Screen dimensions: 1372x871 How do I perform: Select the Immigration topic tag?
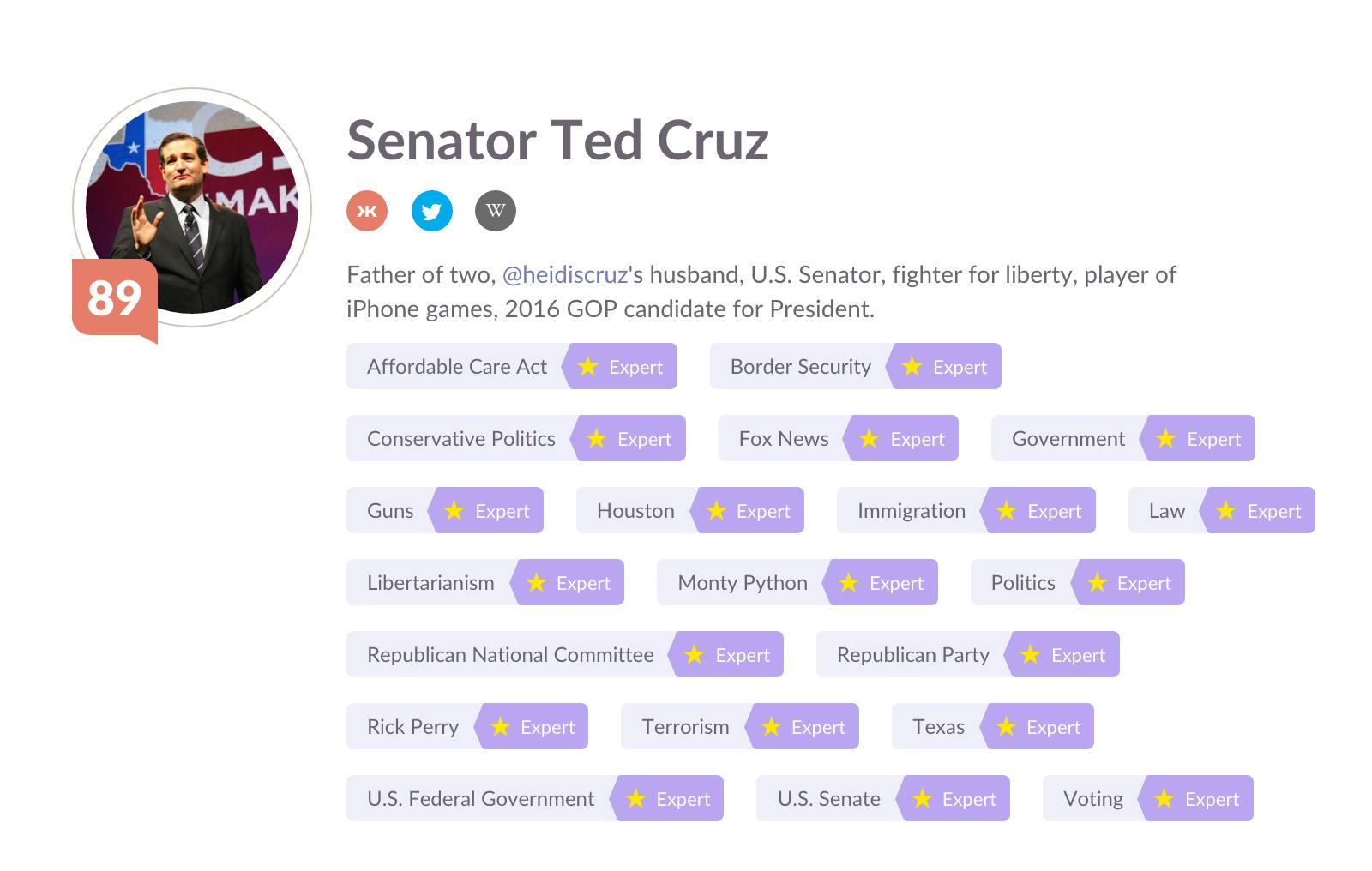click(x=911, y=511)
